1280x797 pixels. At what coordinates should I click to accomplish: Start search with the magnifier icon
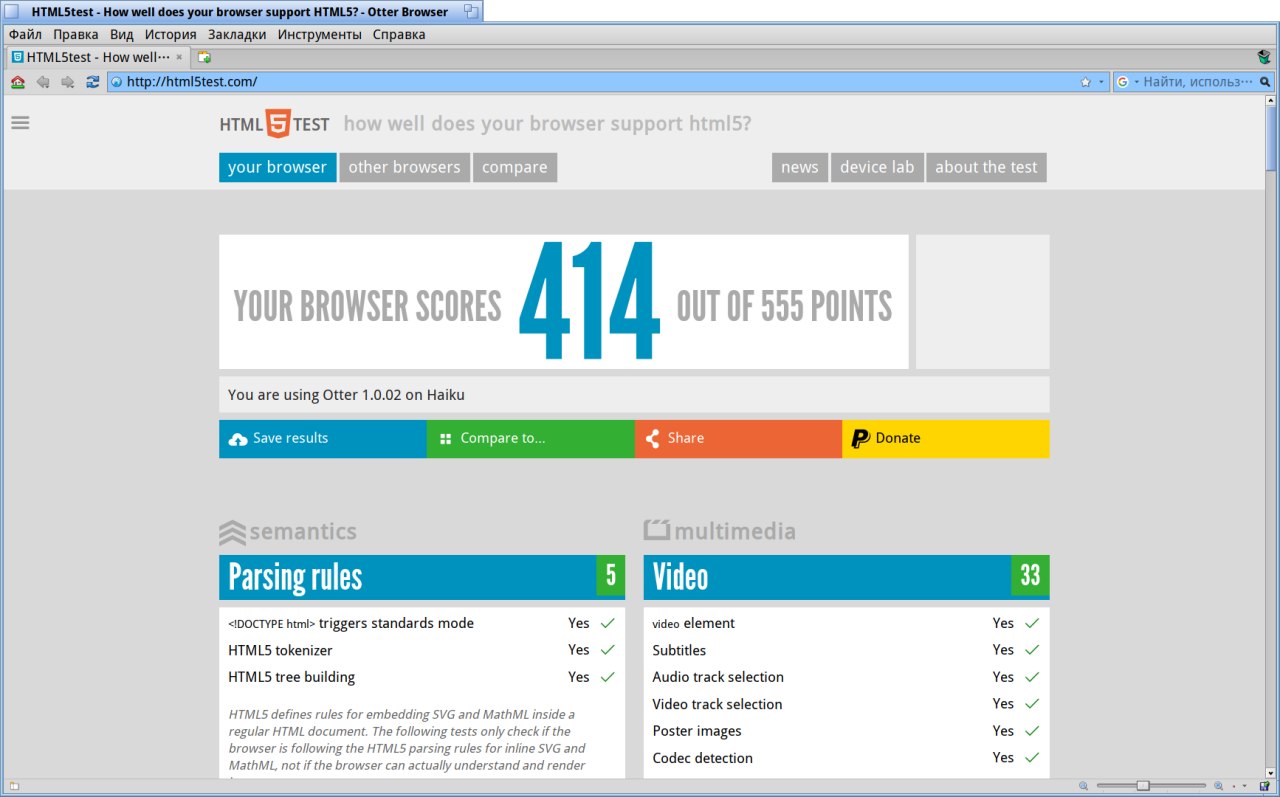(1265, 82)
